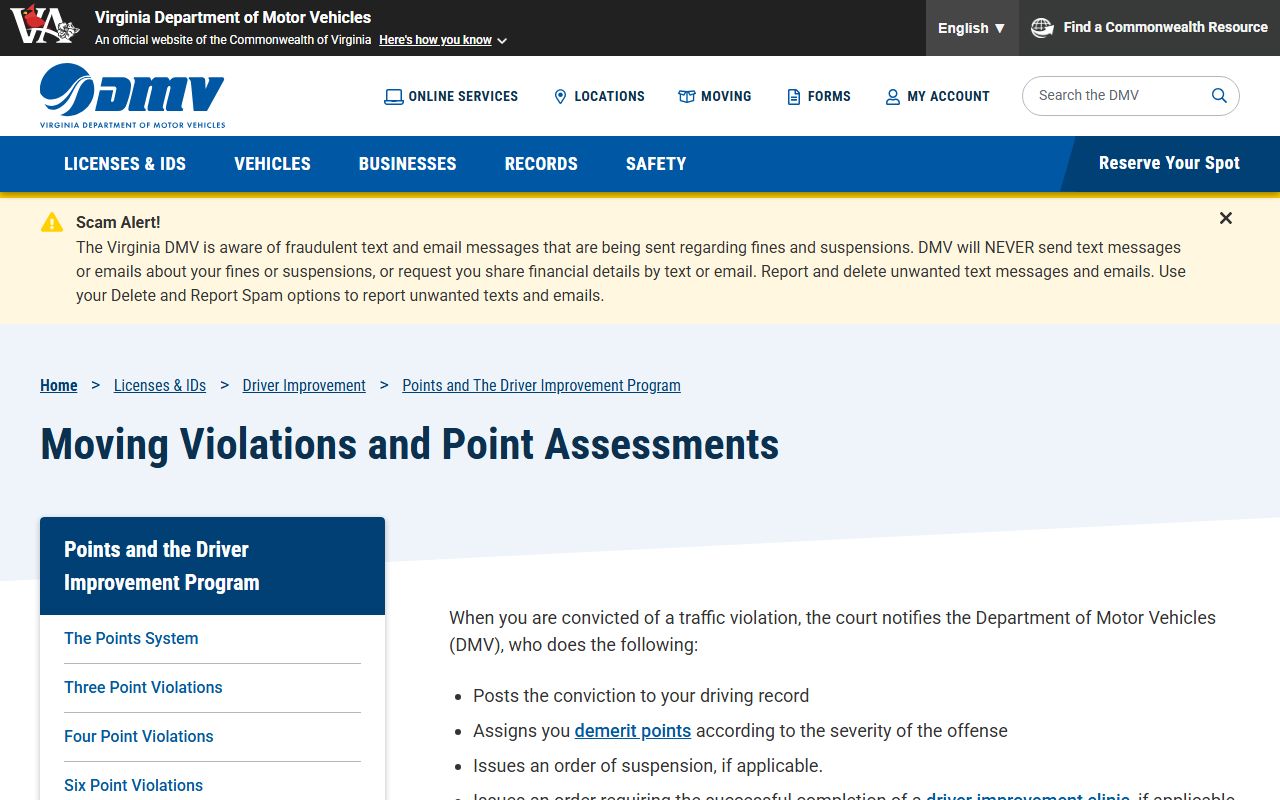Go to Online Services text link
1280x800 pixels.
[463, 97]
